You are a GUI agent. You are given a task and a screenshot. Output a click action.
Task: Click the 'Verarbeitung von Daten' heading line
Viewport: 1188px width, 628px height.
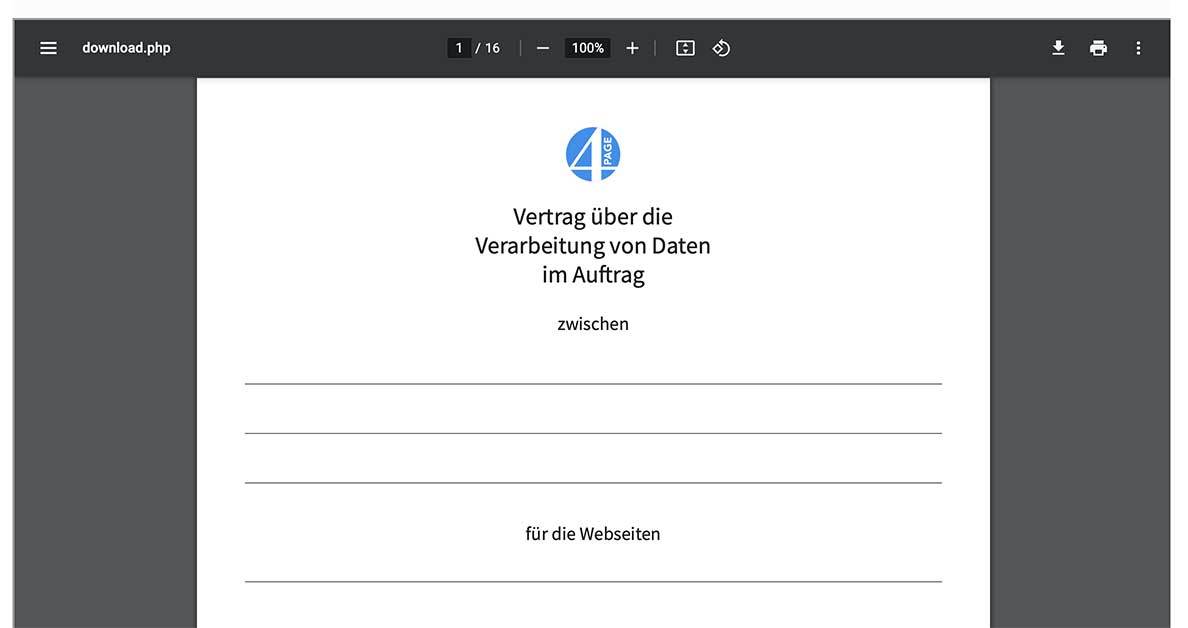point(593,246)
